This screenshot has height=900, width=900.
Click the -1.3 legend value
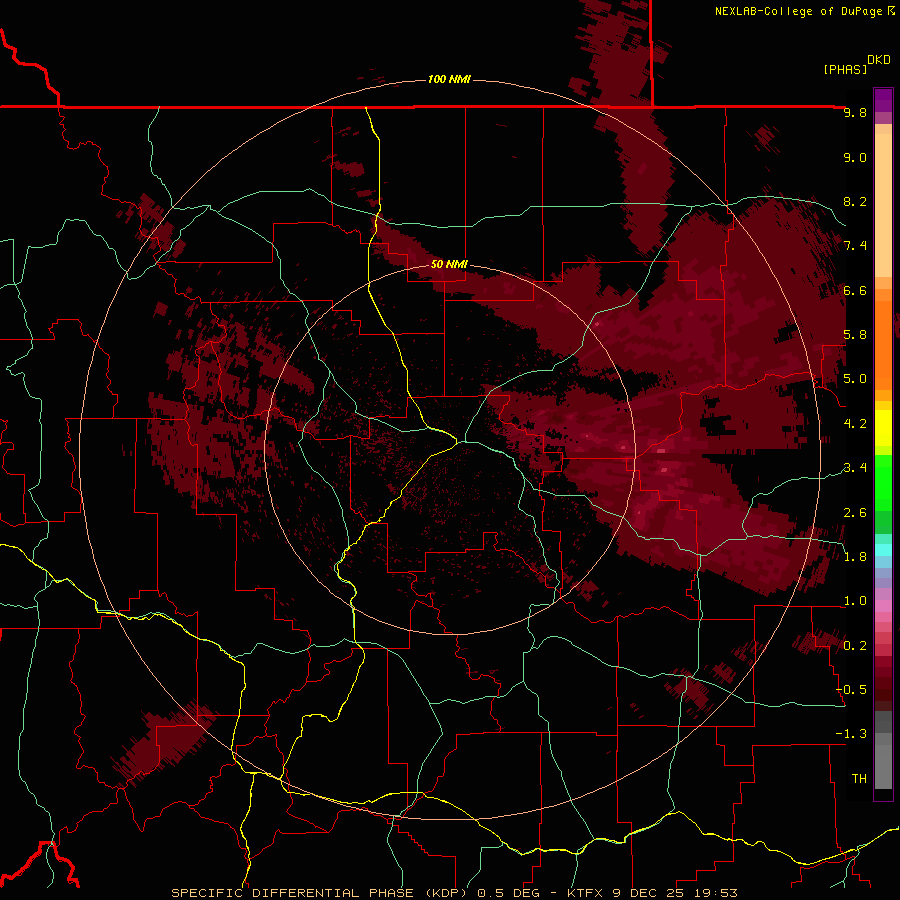(851, 734)
